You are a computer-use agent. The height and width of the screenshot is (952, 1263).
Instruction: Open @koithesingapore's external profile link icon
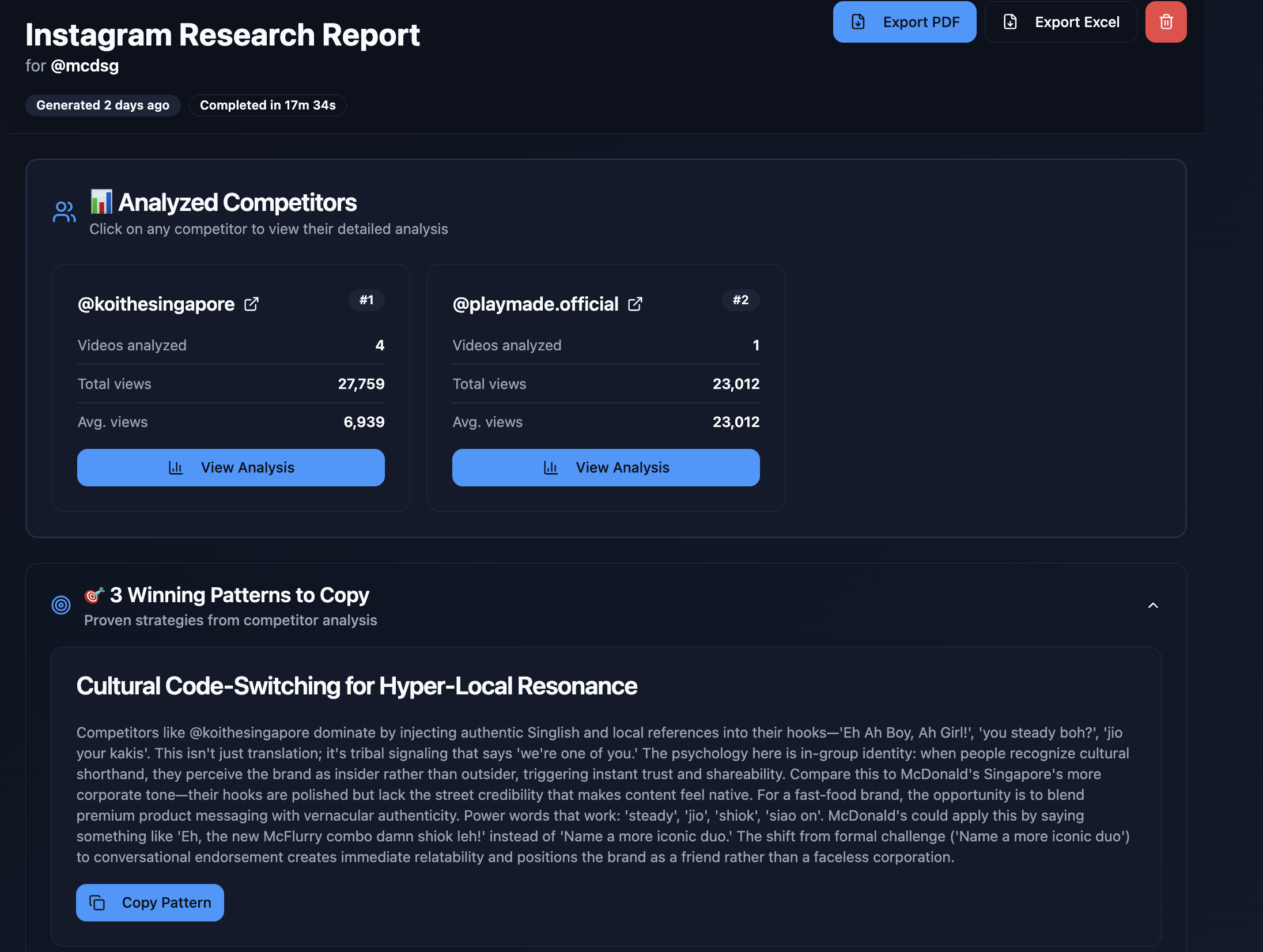click(x=252, y=304)
